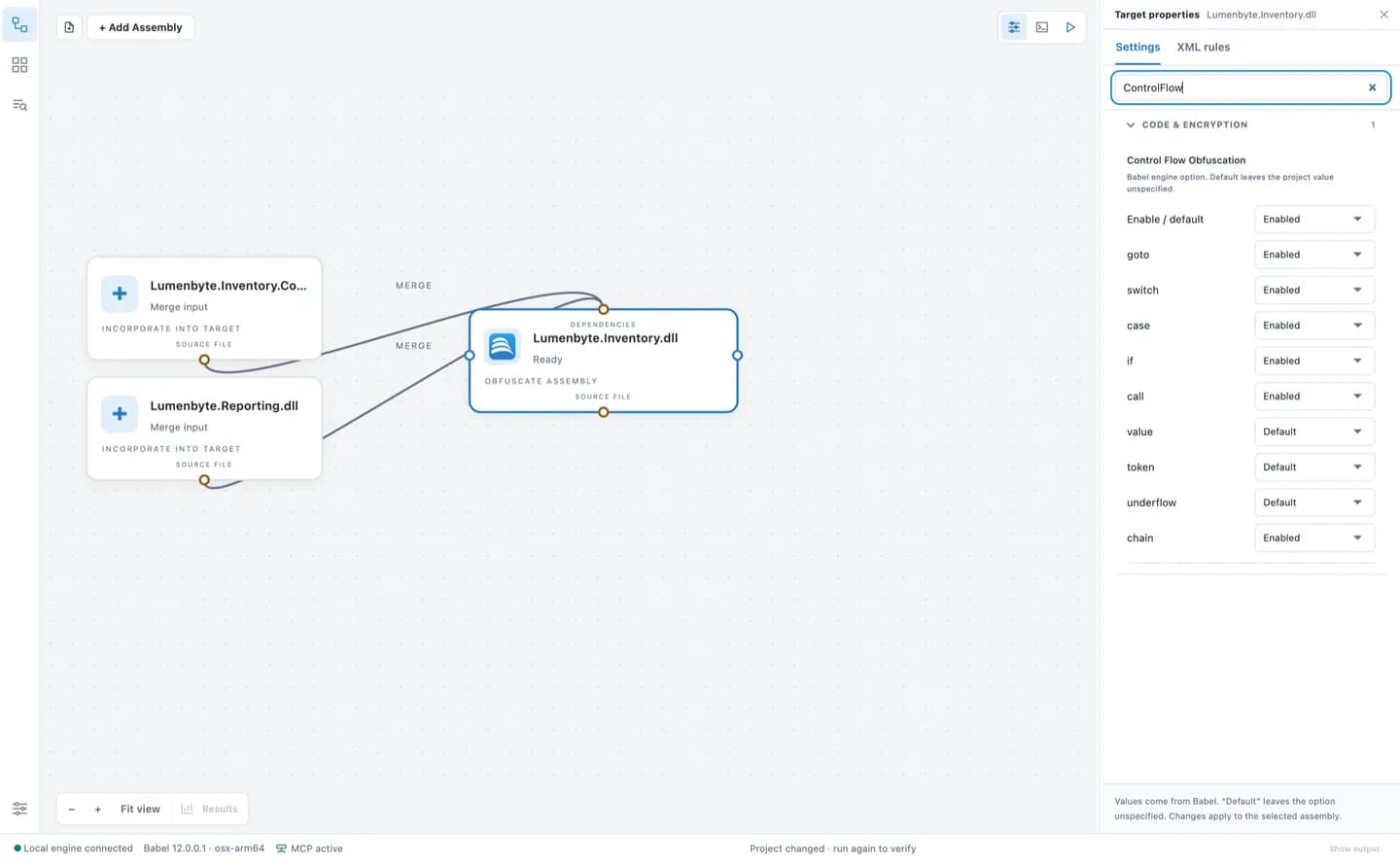Click the MCP active status icon
The width and height of the screenshot is (1400, 863).
point(281,848)
